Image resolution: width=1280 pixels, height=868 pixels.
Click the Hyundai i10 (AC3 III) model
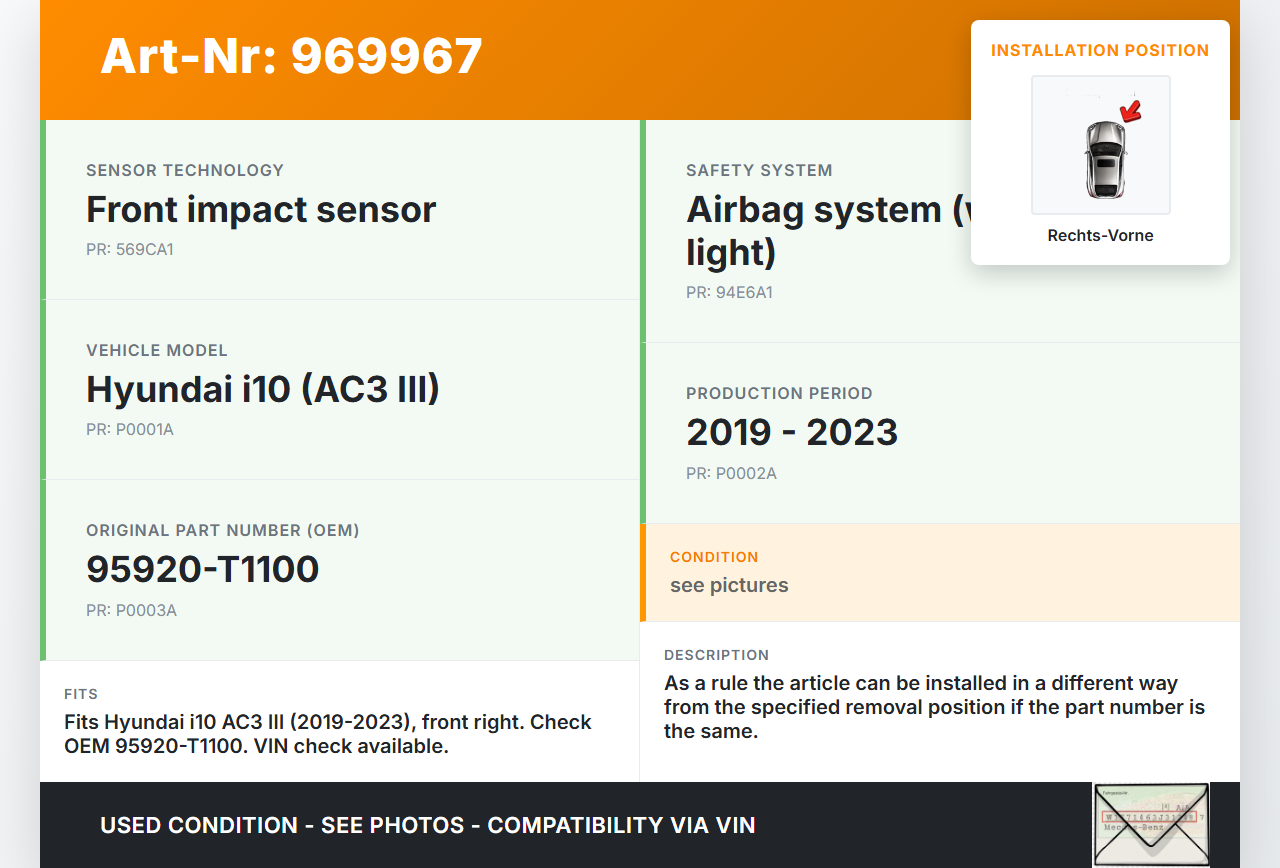[263, 389]
